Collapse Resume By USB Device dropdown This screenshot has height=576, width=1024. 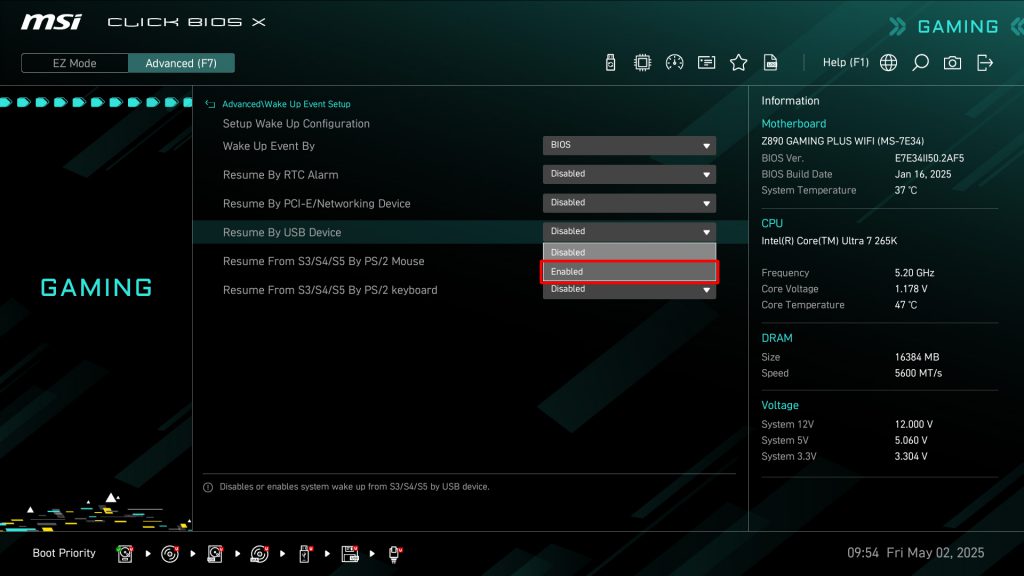coord(629,231)
